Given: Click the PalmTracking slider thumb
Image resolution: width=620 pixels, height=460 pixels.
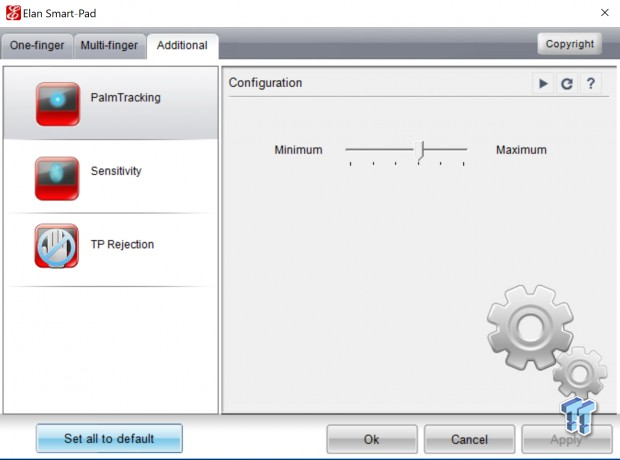Looking at the screenshot, I should [x=421, y=150].
